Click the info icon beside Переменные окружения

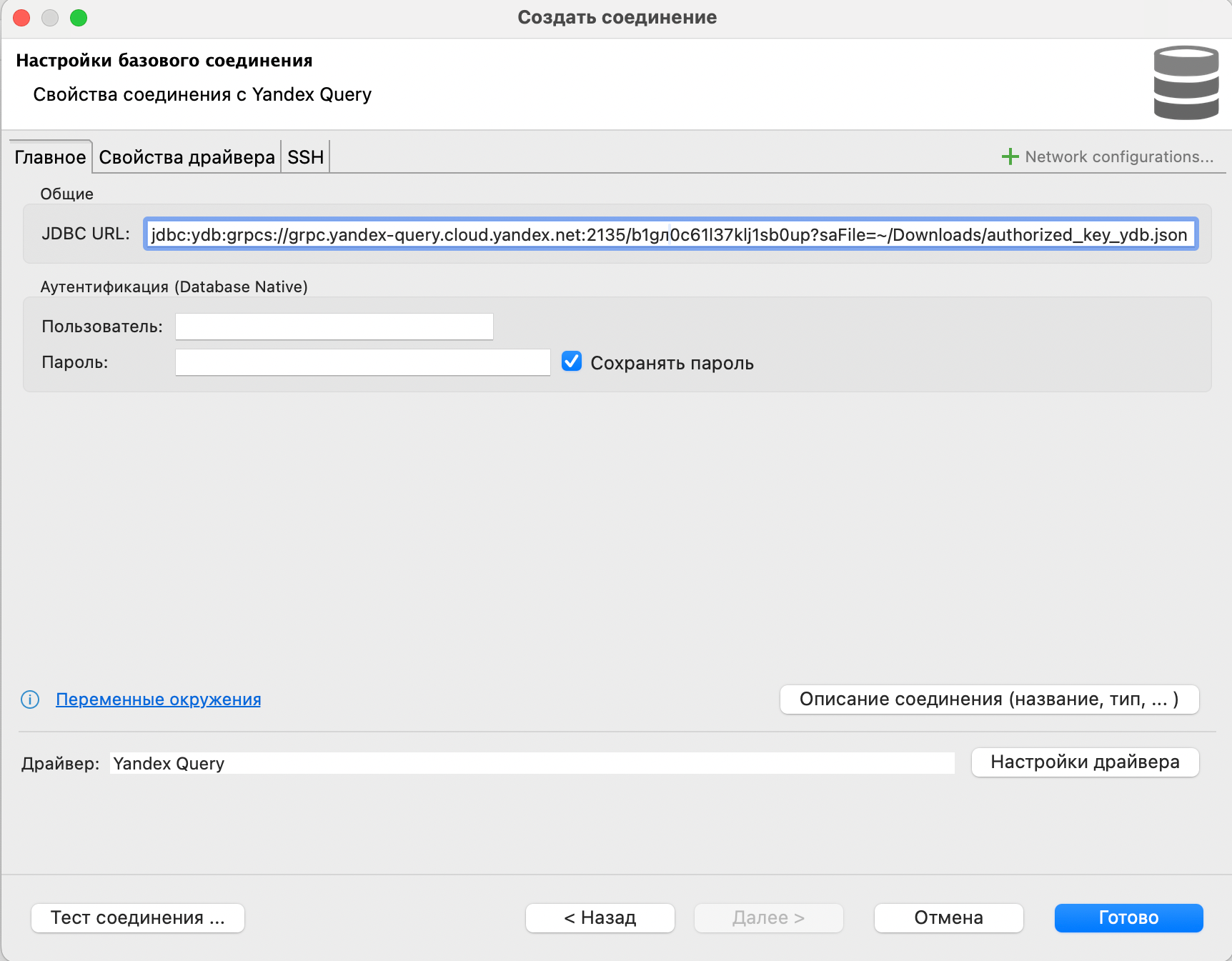click(30, 699)
